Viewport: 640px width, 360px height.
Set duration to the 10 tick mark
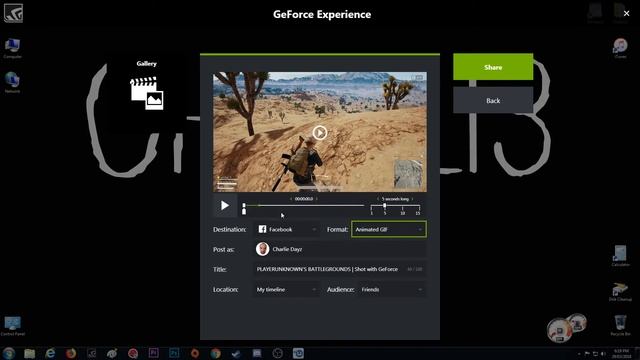click(x=402, y=211)
